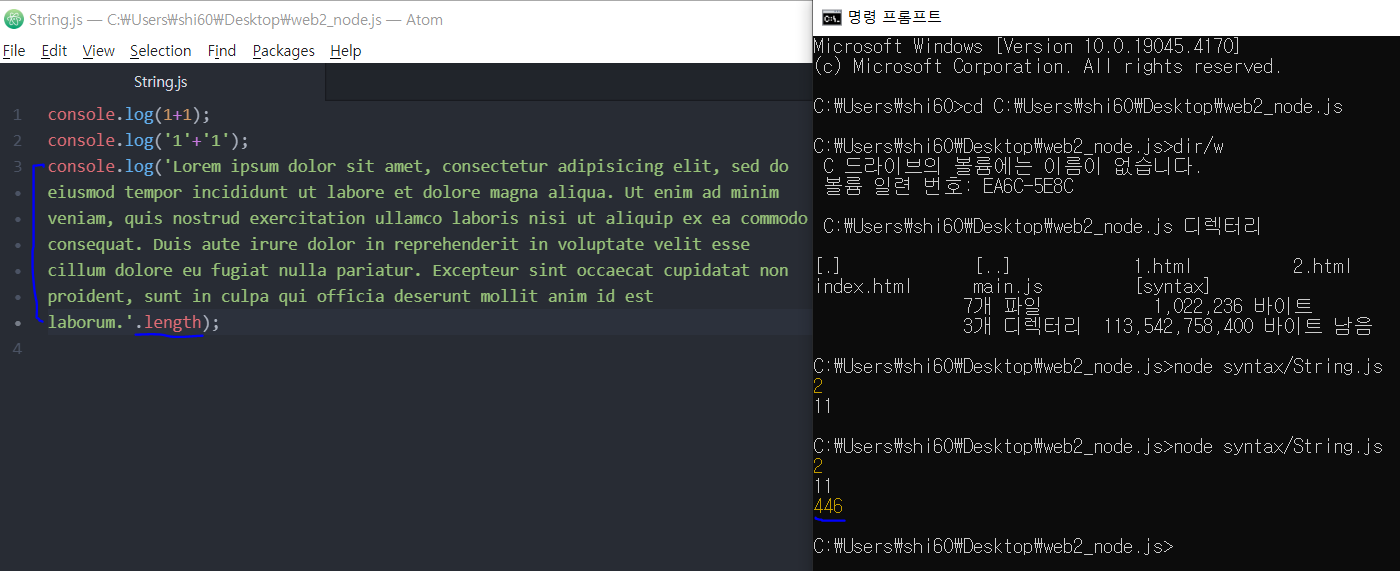Click line number 3 in the gutter
This screenshot has height=571, width=1400.
click(17, 167)
